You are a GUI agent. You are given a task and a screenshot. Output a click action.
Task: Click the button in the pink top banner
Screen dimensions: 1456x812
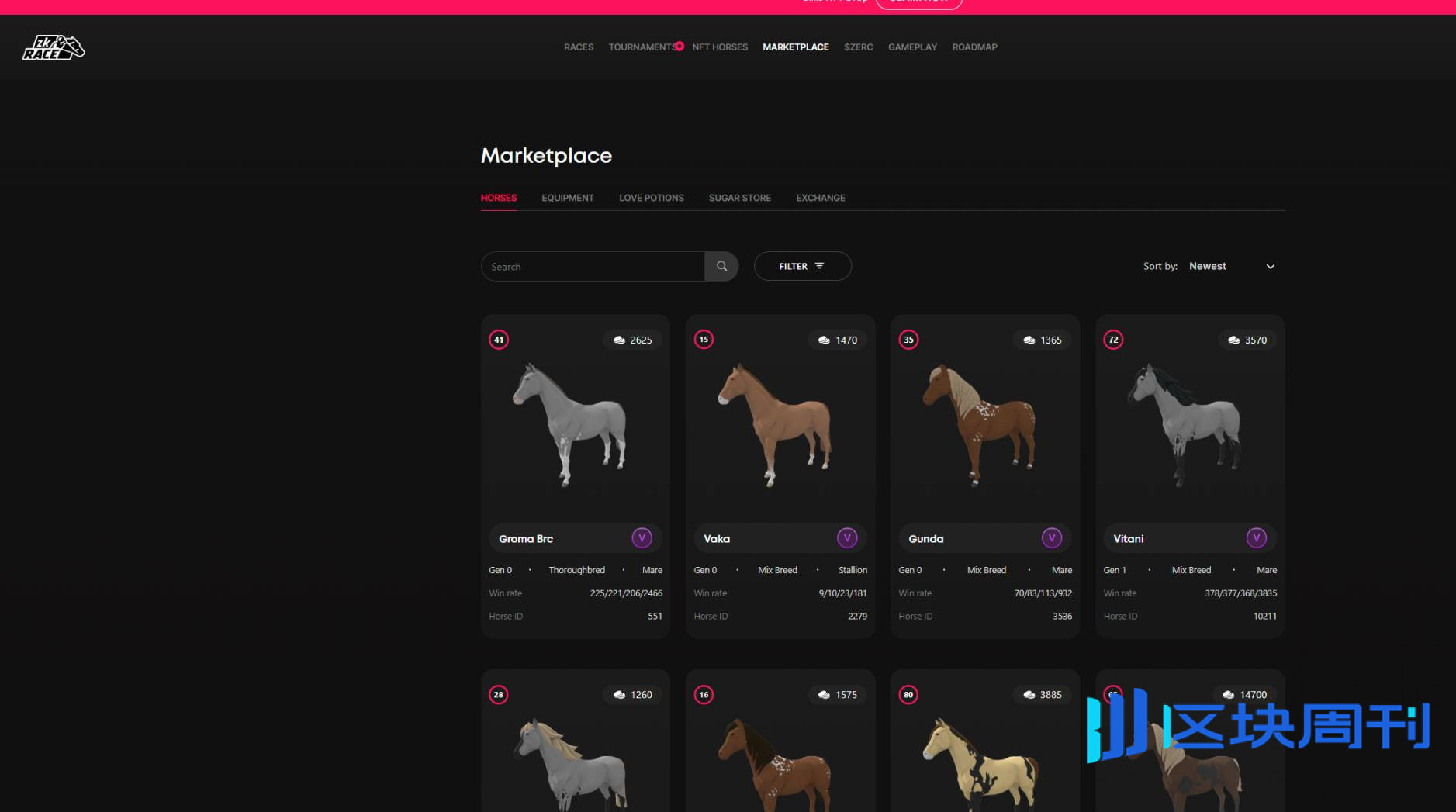[x=918, y=3]
